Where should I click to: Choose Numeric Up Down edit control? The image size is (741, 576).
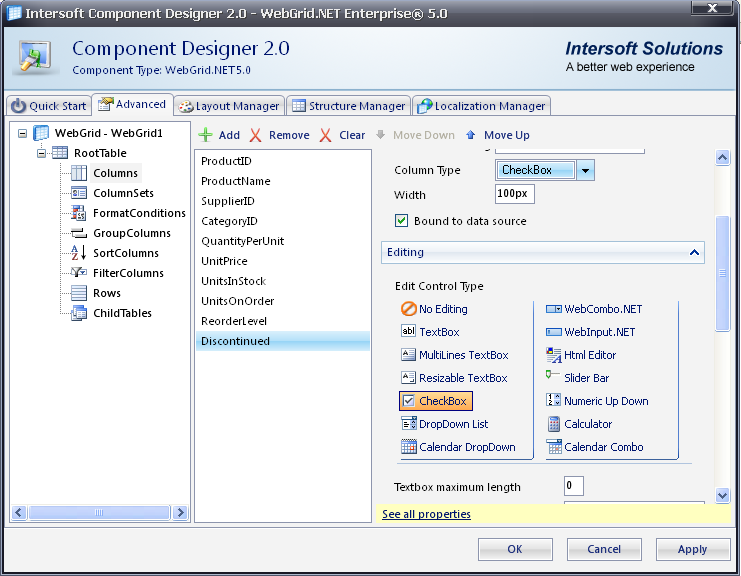(597, 401)
